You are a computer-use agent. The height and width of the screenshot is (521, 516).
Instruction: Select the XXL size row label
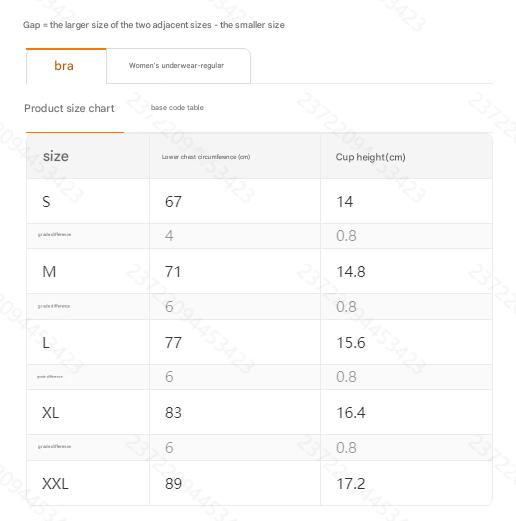click(55, 484)
